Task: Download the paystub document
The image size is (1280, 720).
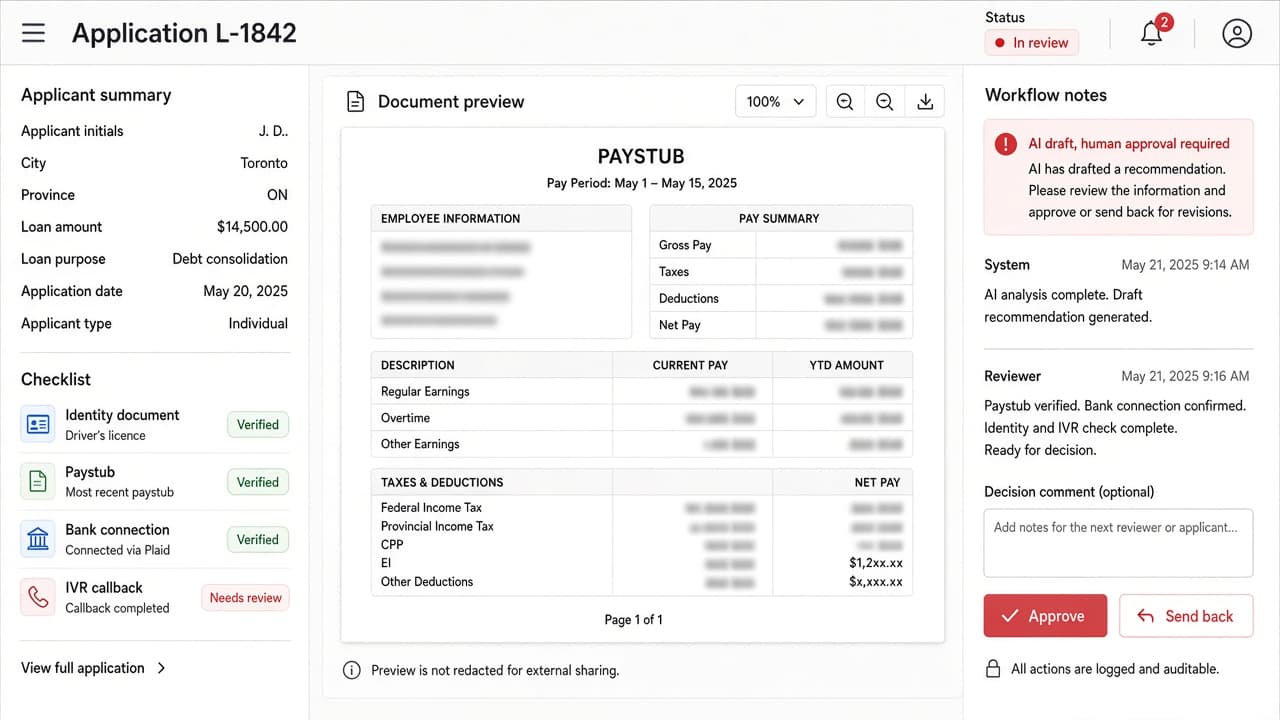Action: click(925, 101)
